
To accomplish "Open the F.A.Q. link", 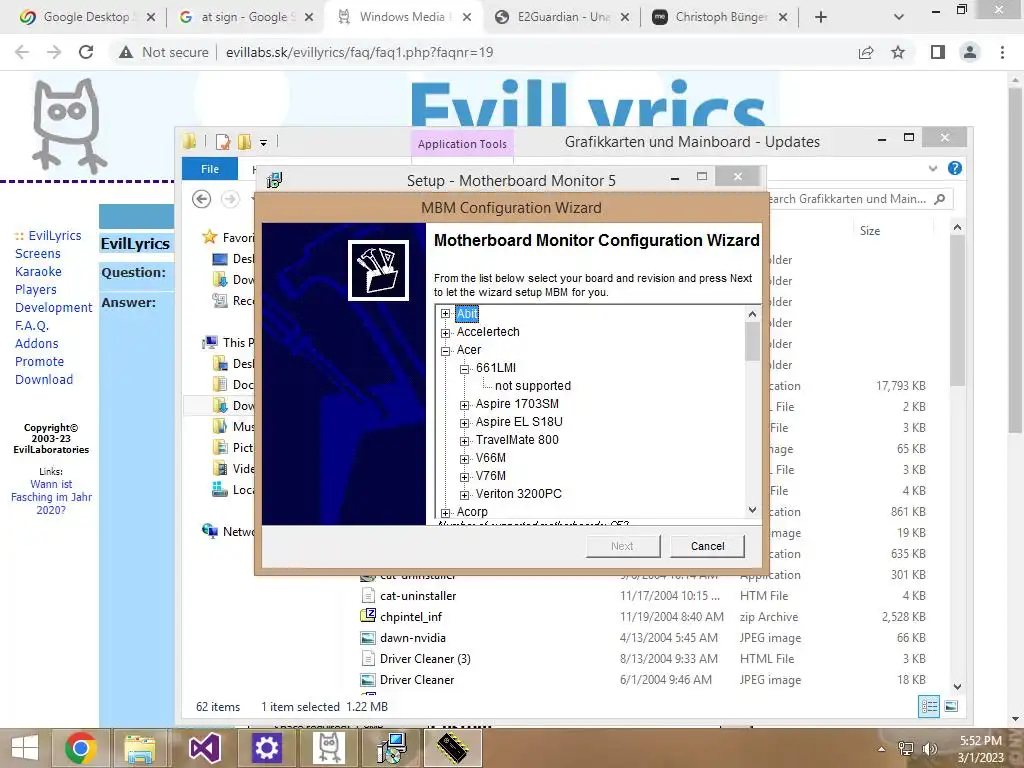I will tap(32, 325).
